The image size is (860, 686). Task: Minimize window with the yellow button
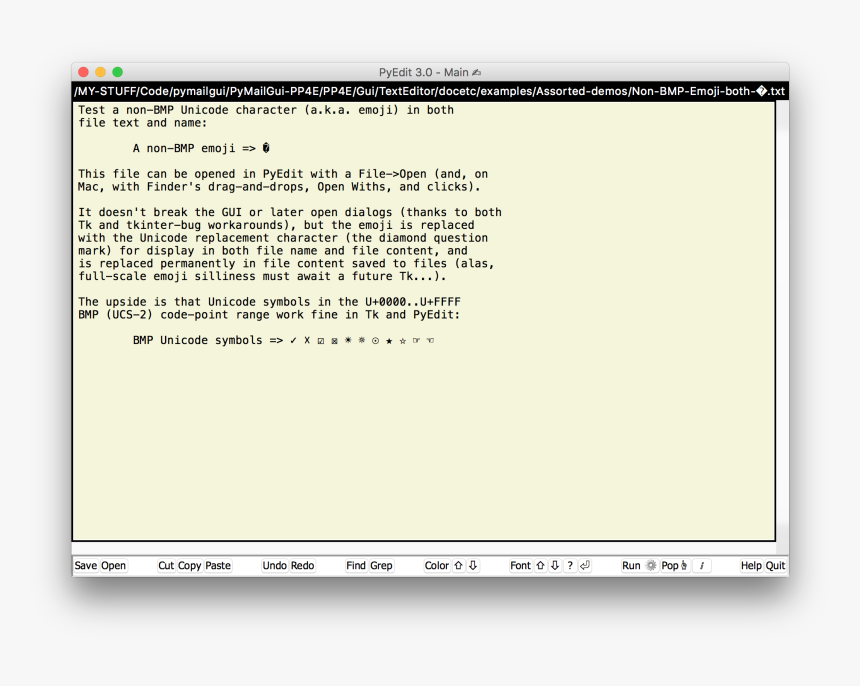coord(100,72)
